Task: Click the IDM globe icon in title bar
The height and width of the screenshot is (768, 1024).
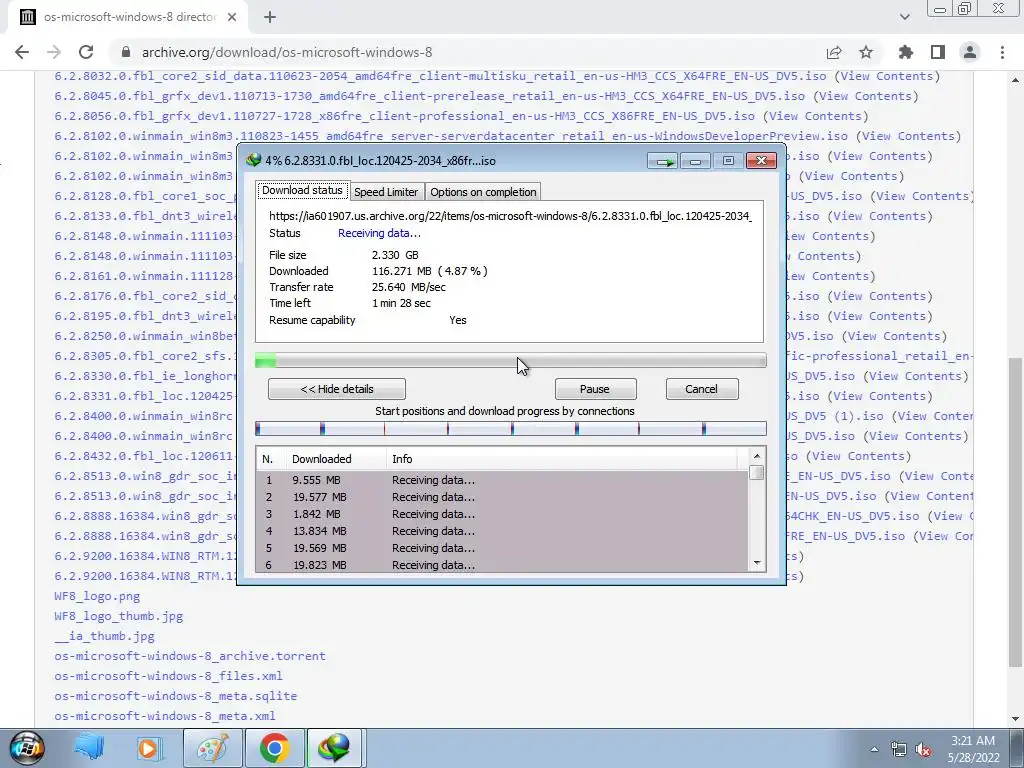Action: tap(253, 160)
